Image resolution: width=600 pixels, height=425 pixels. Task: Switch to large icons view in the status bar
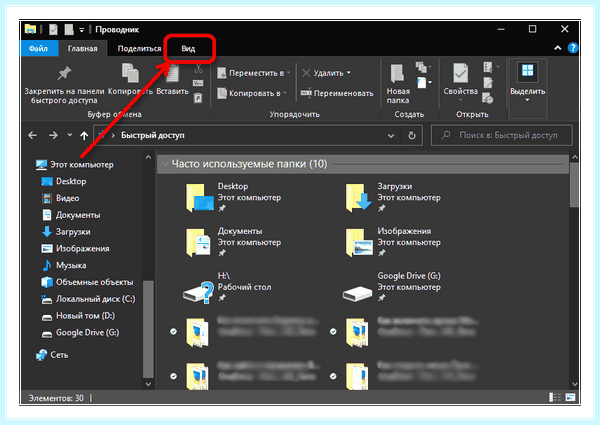point(571,397)
